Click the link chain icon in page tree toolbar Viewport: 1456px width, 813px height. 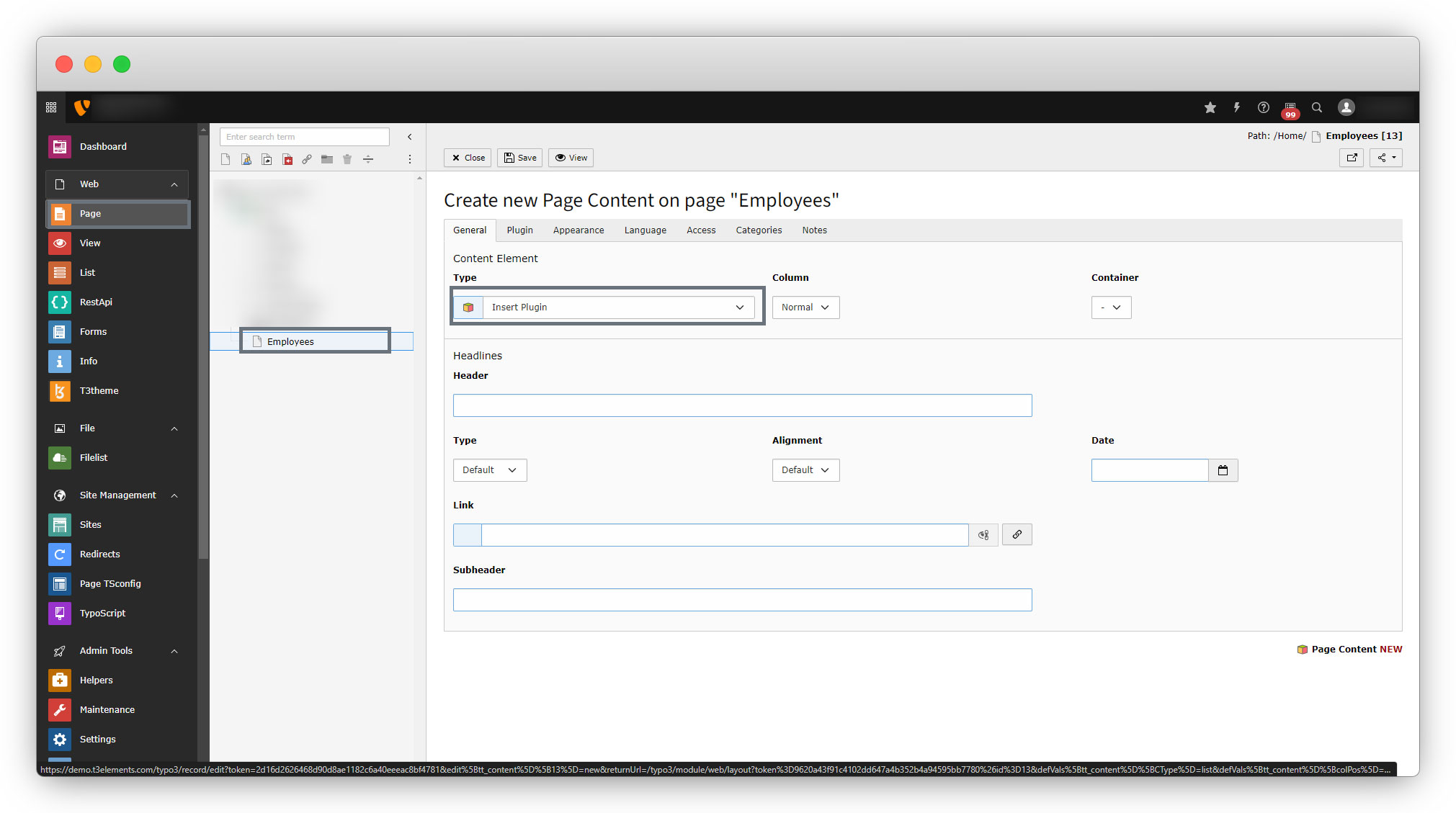(307, 159)
